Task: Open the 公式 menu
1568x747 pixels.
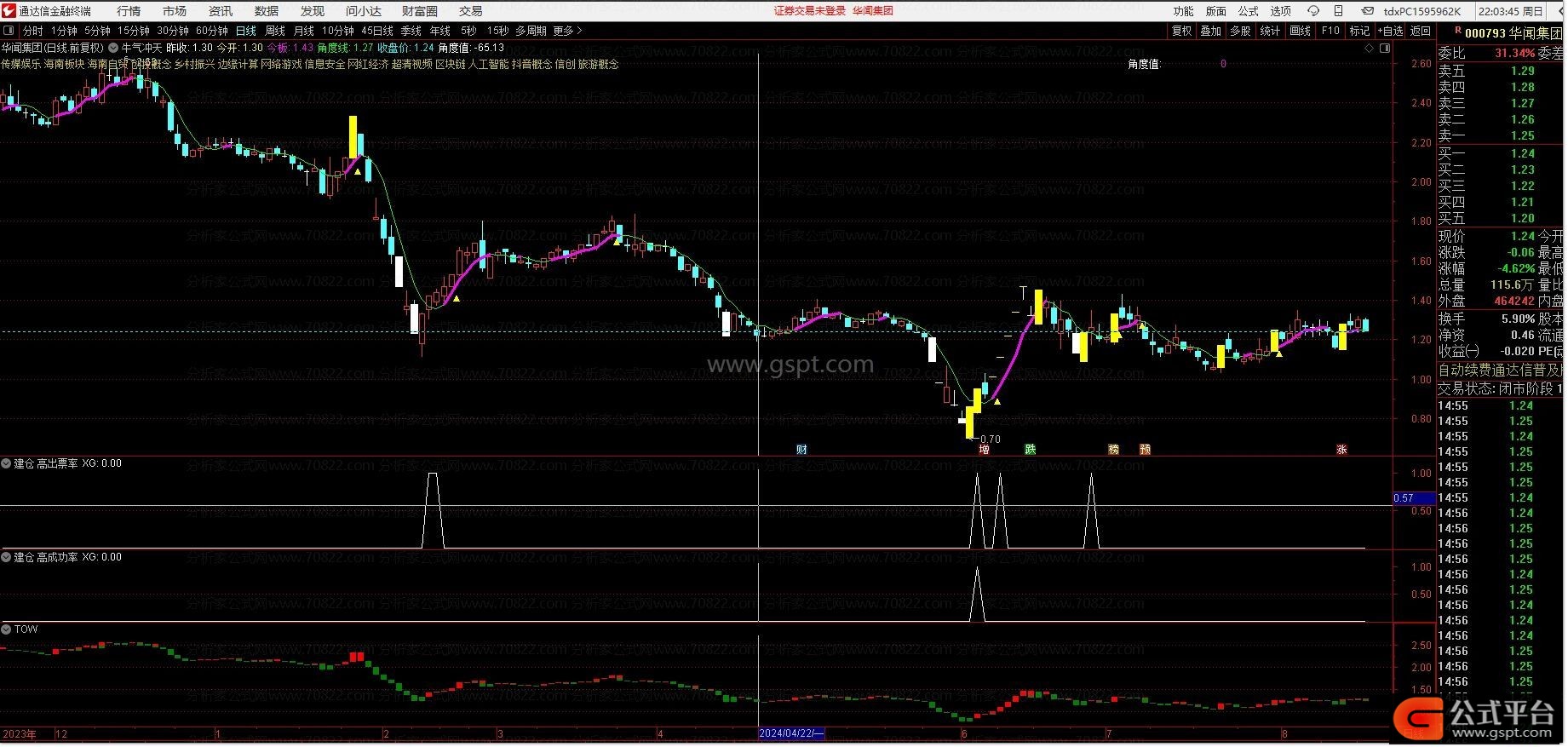Action: pos(1249,11)
